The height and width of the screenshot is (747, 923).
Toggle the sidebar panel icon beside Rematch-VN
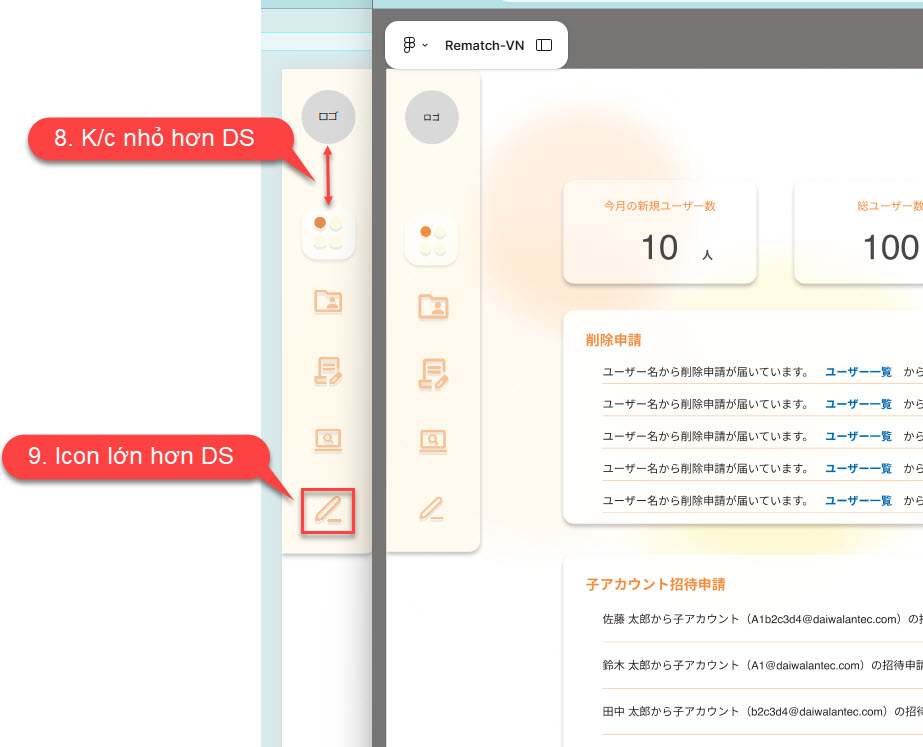(x=544, y=45)
